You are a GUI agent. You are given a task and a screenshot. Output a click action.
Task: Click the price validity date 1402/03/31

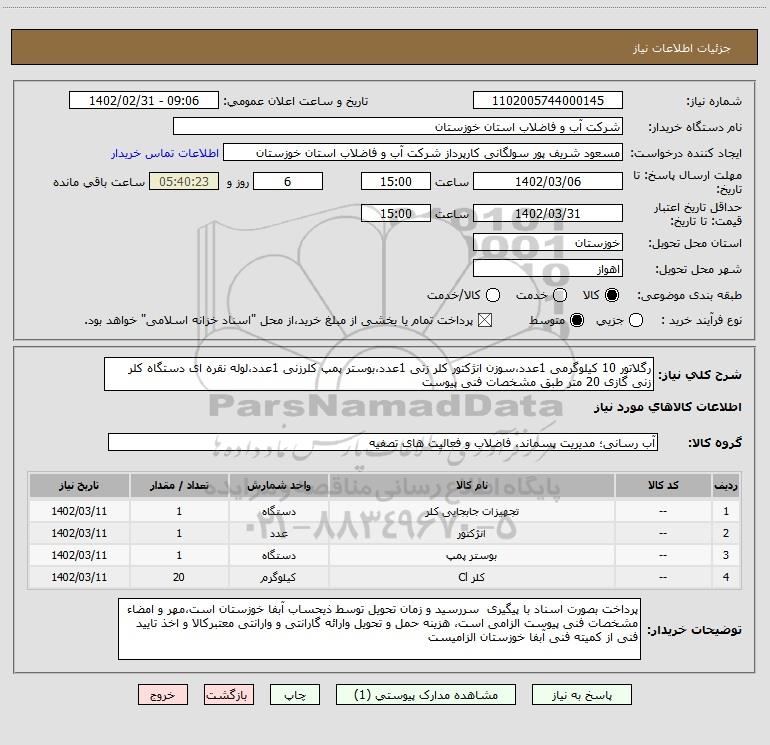548,213
